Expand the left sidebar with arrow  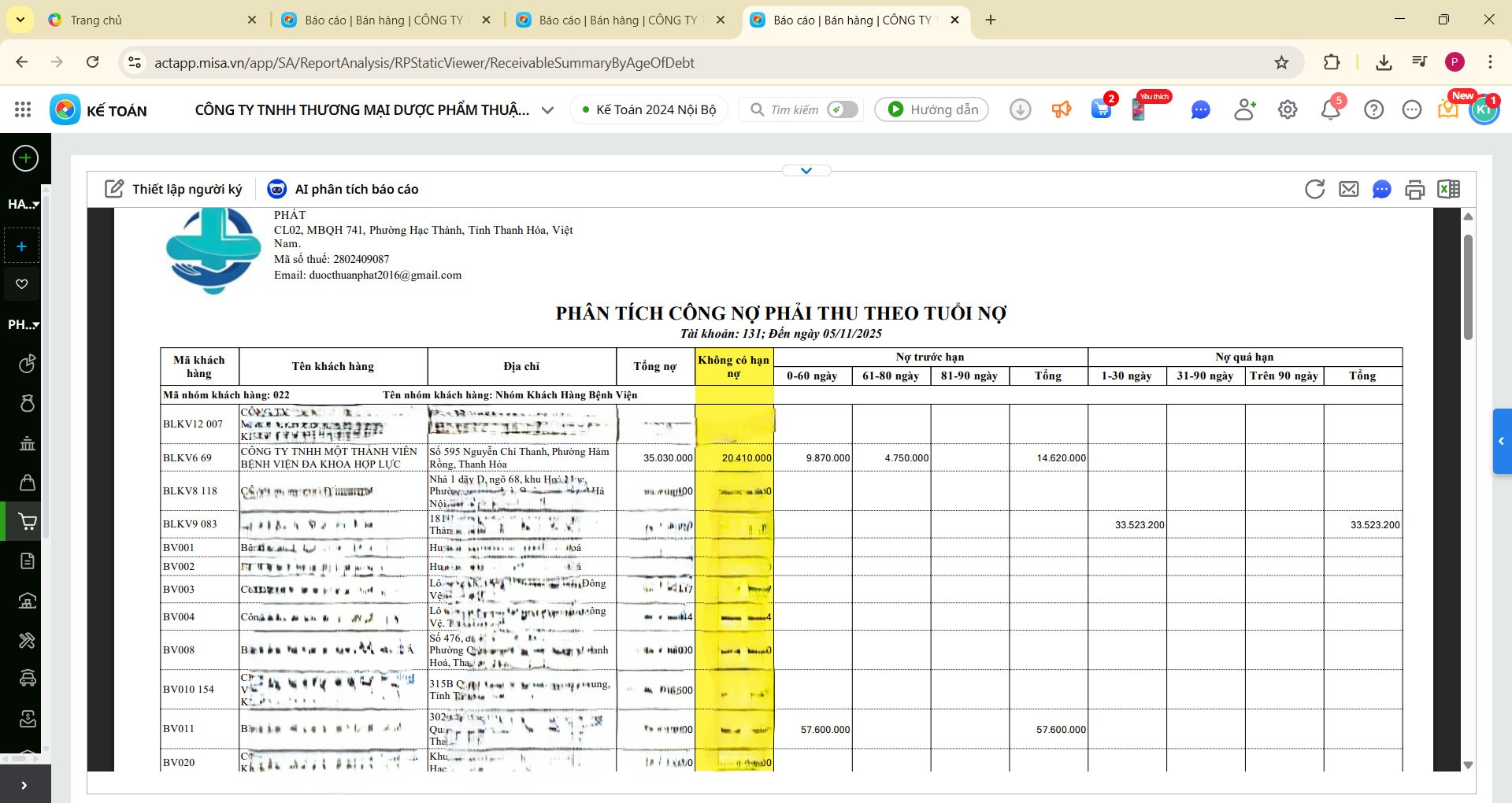[x=24, y=785]
